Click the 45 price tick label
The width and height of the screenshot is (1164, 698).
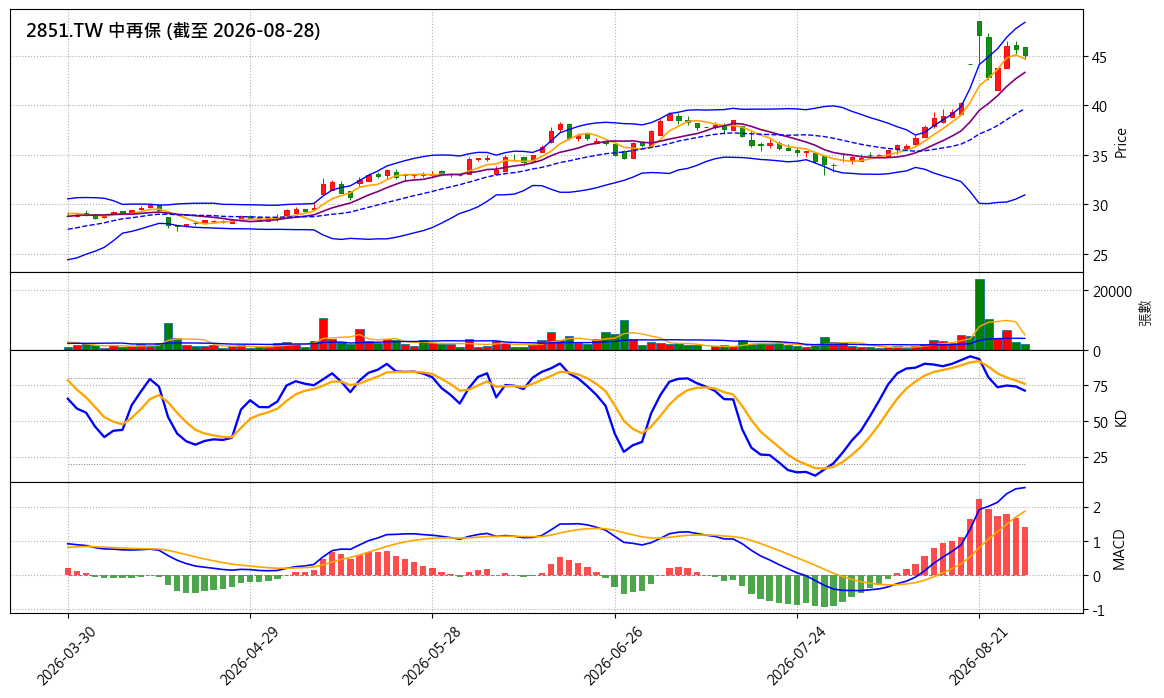[x=1099, y=58]
